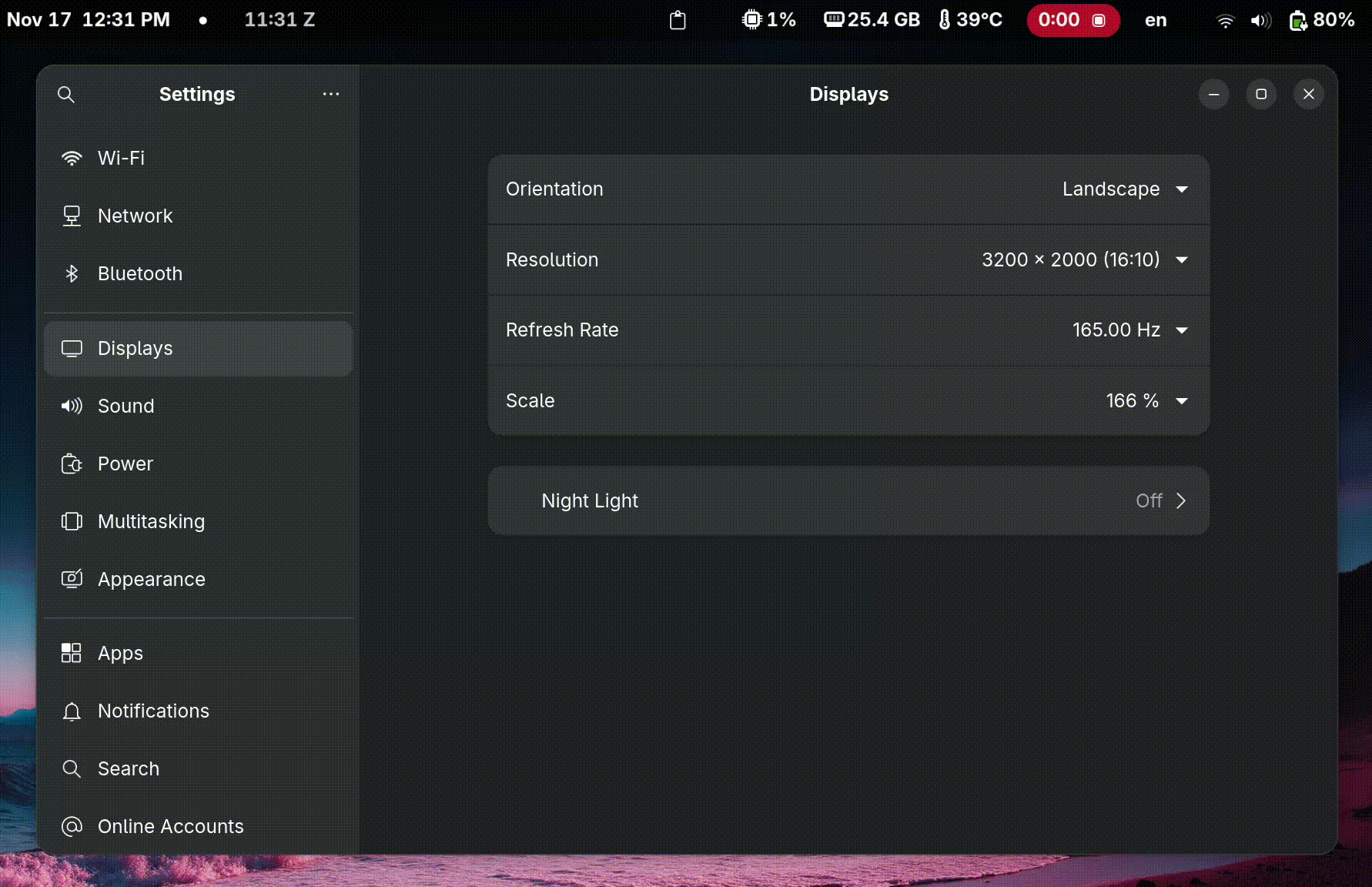This screenshot has height=887, width=1372.
Task: Click the Displays monitor icon in sidebar
Action: click(x=72, y=348)
